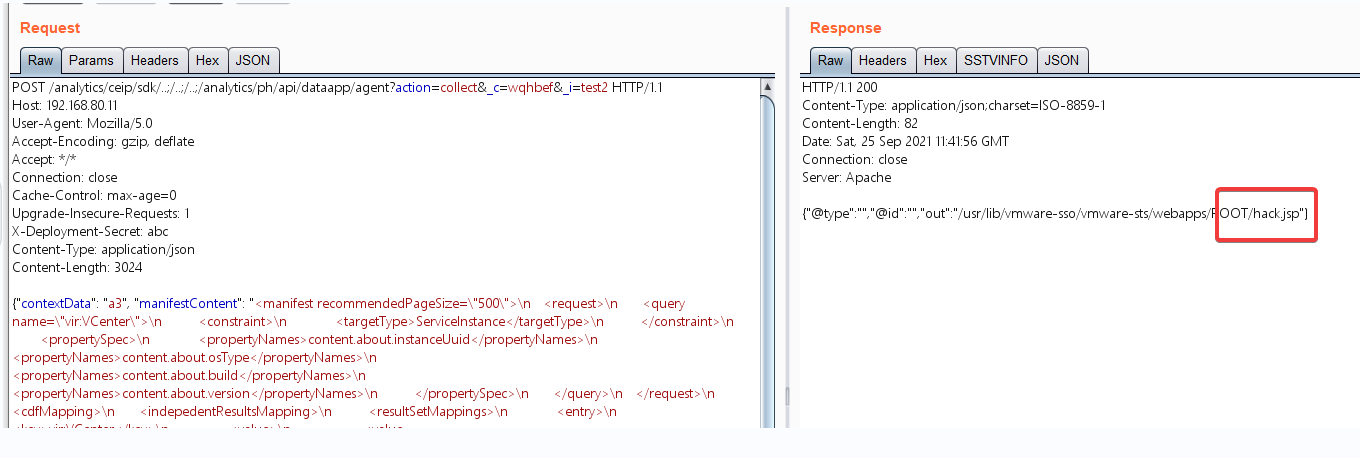Open the Response SSTVINFO tab
The height and width of the screenshot is (458, 1360).
coord(996,60)
